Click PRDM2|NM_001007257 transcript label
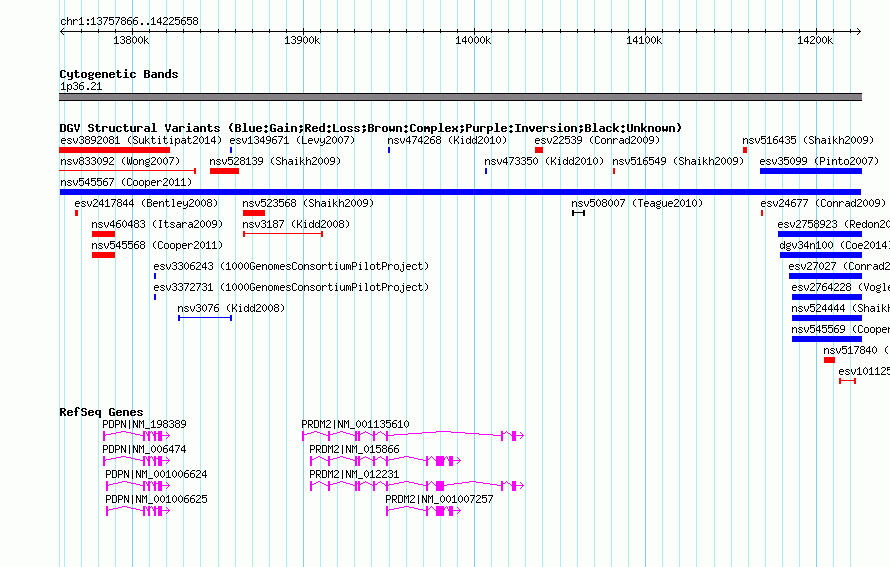The height and width of the screenshot is (567, 890). coord(439,499)
